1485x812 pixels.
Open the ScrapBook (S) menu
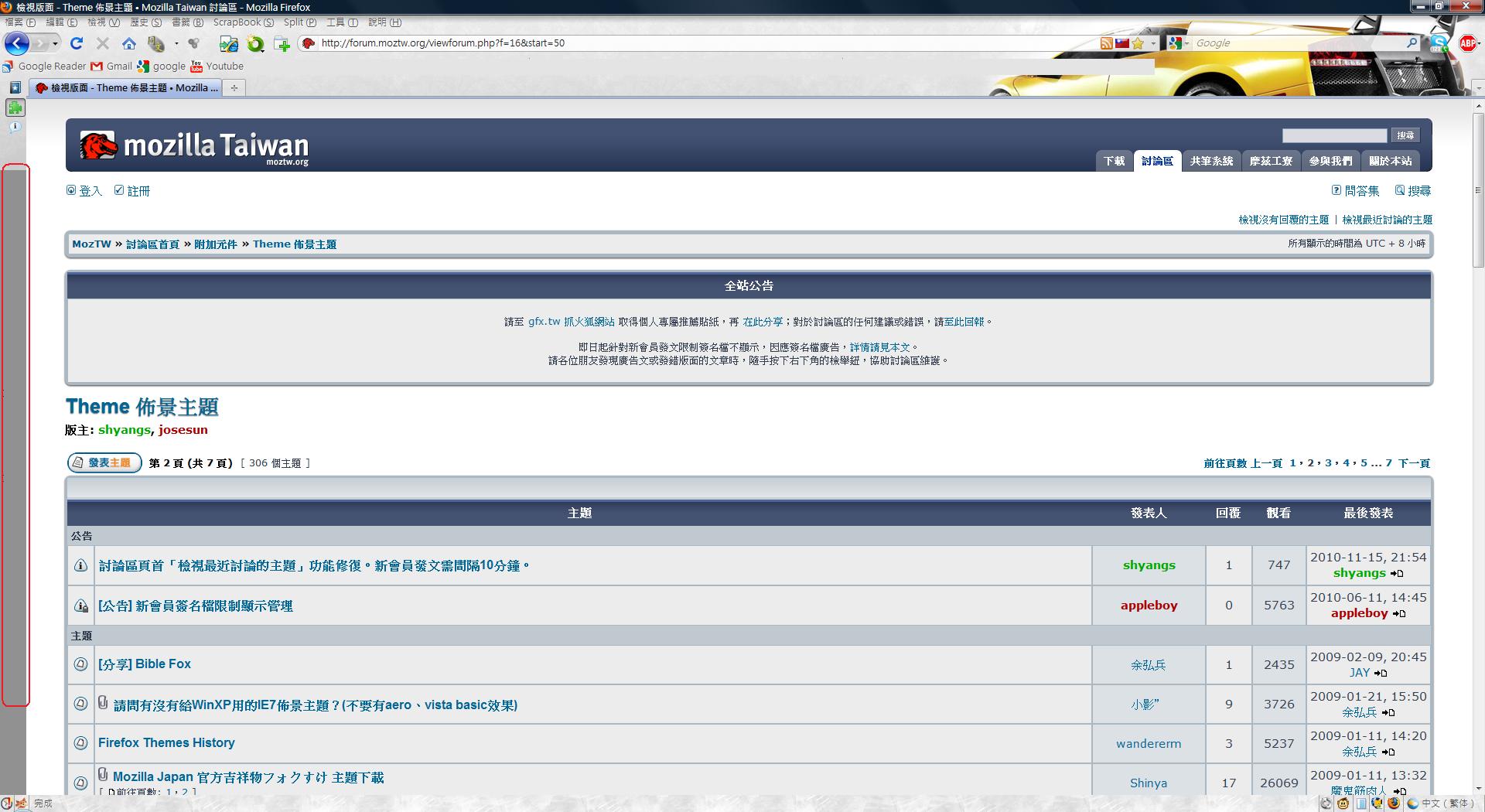point(244,22)
